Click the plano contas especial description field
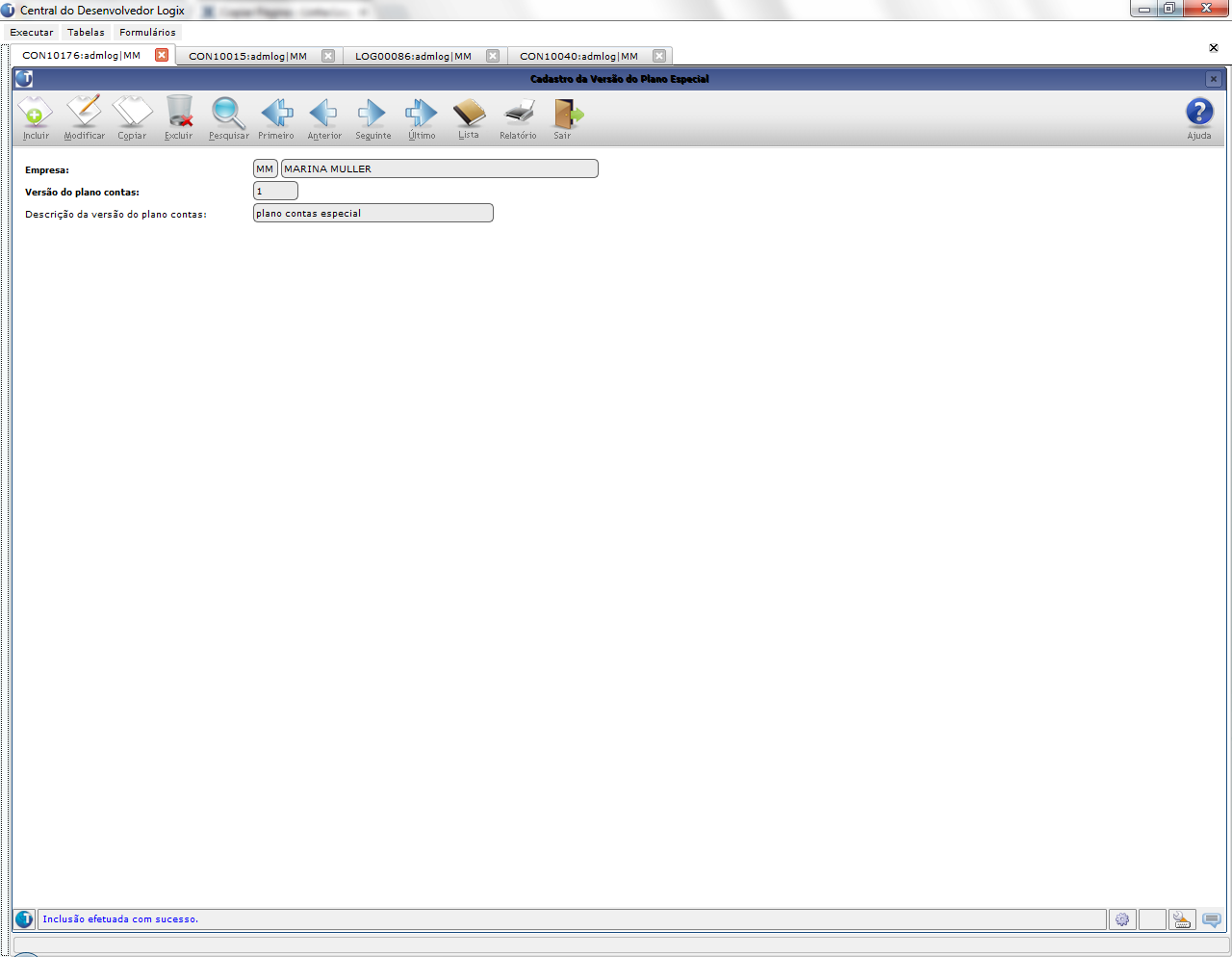The height and width of the screenshot is (957, 1232). (372, 213)
